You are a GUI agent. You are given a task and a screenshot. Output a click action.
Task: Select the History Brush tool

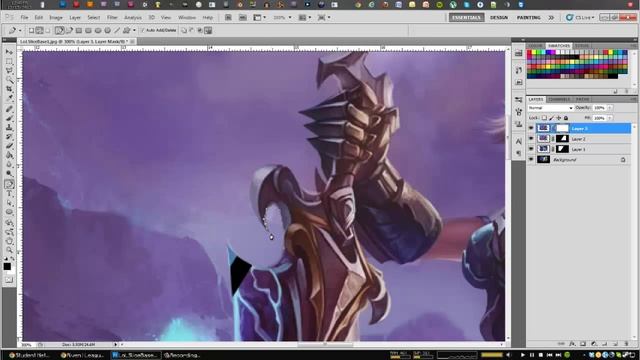coord(9,136)
